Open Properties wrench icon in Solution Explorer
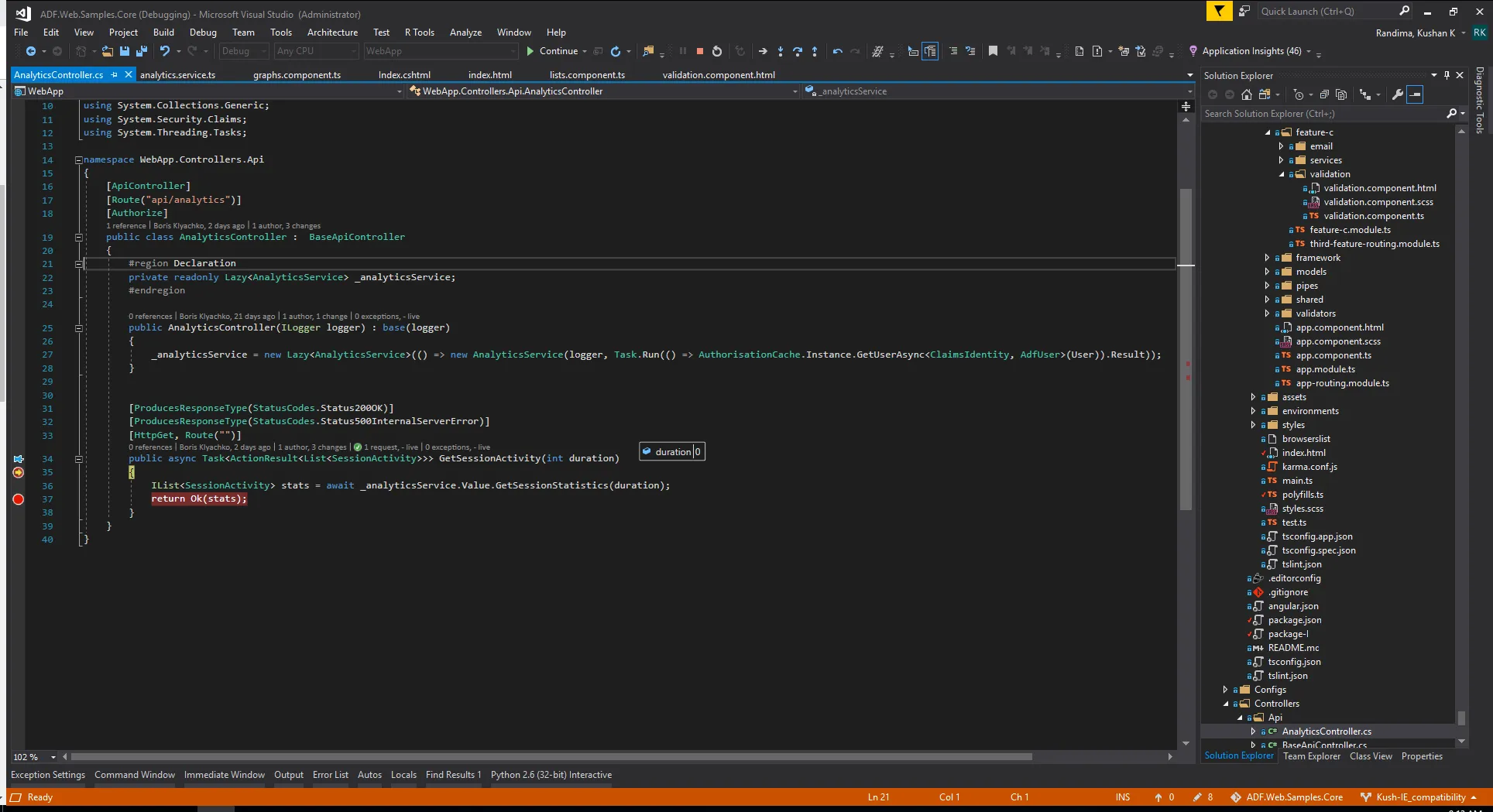 (1397, 94)
